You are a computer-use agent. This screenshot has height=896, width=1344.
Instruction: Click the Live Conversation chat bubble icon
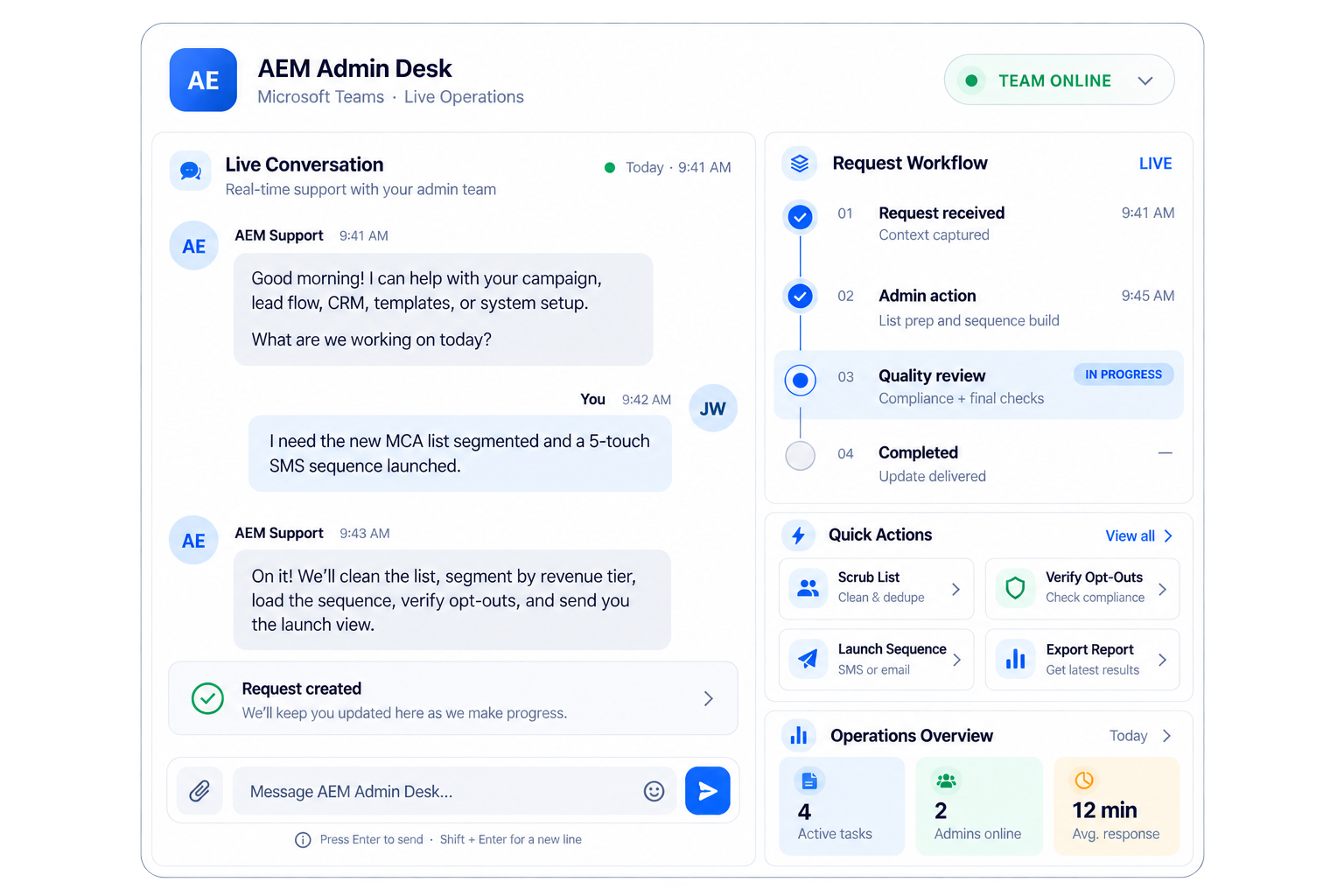[x=191, y=171]
